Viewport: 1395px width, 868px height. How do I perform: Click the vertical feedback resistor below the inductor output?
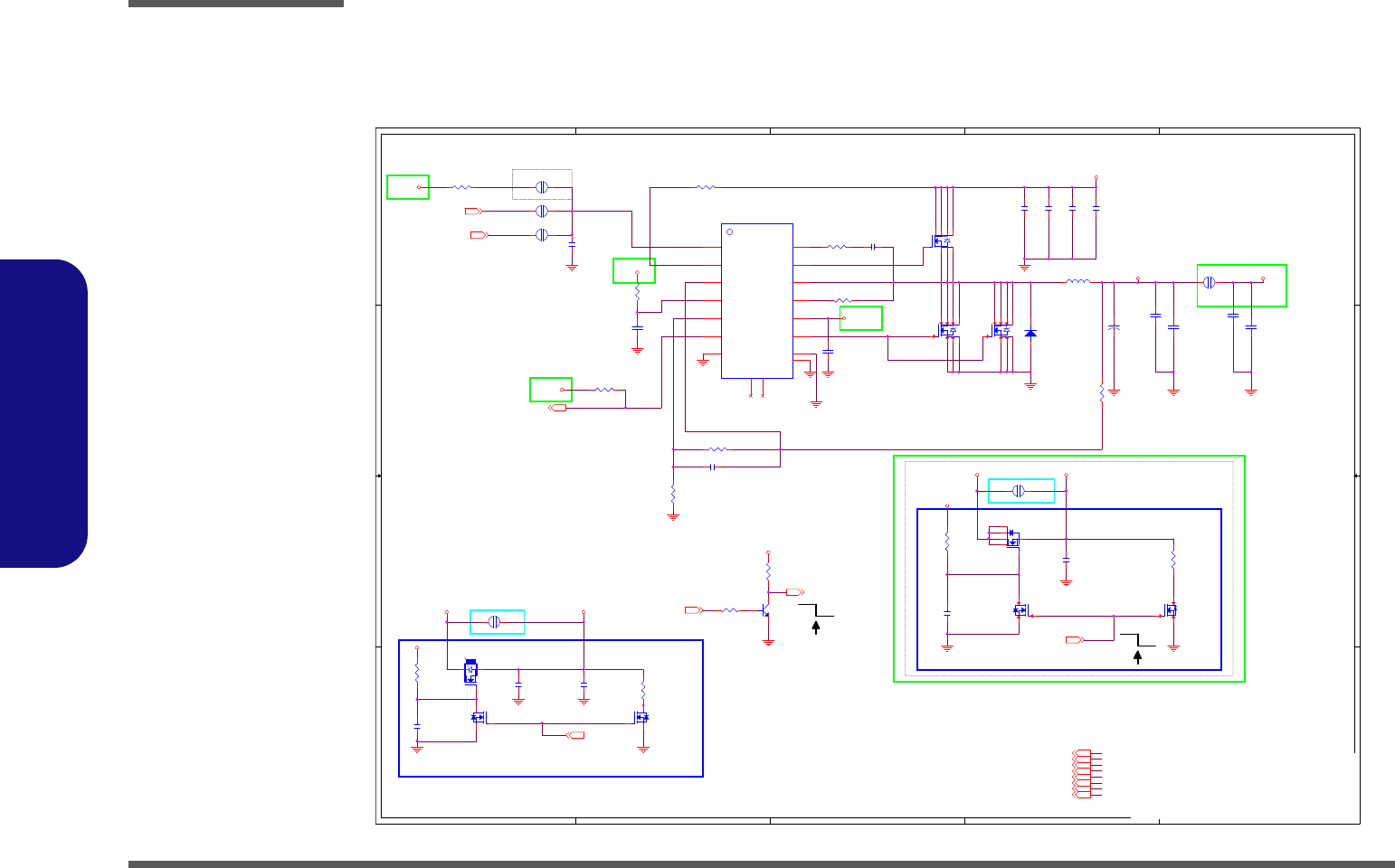coord(1102,394)
